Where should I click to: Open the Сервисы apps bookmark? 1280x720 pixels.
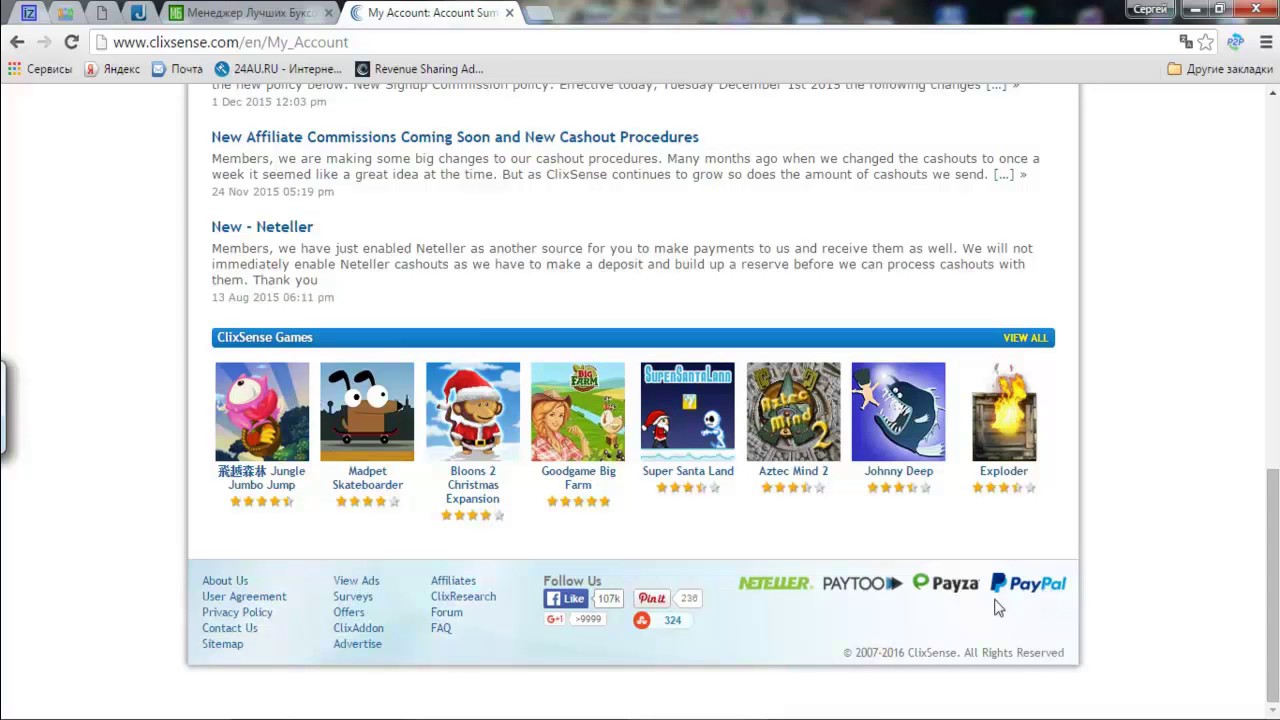(x=40, y=69)
